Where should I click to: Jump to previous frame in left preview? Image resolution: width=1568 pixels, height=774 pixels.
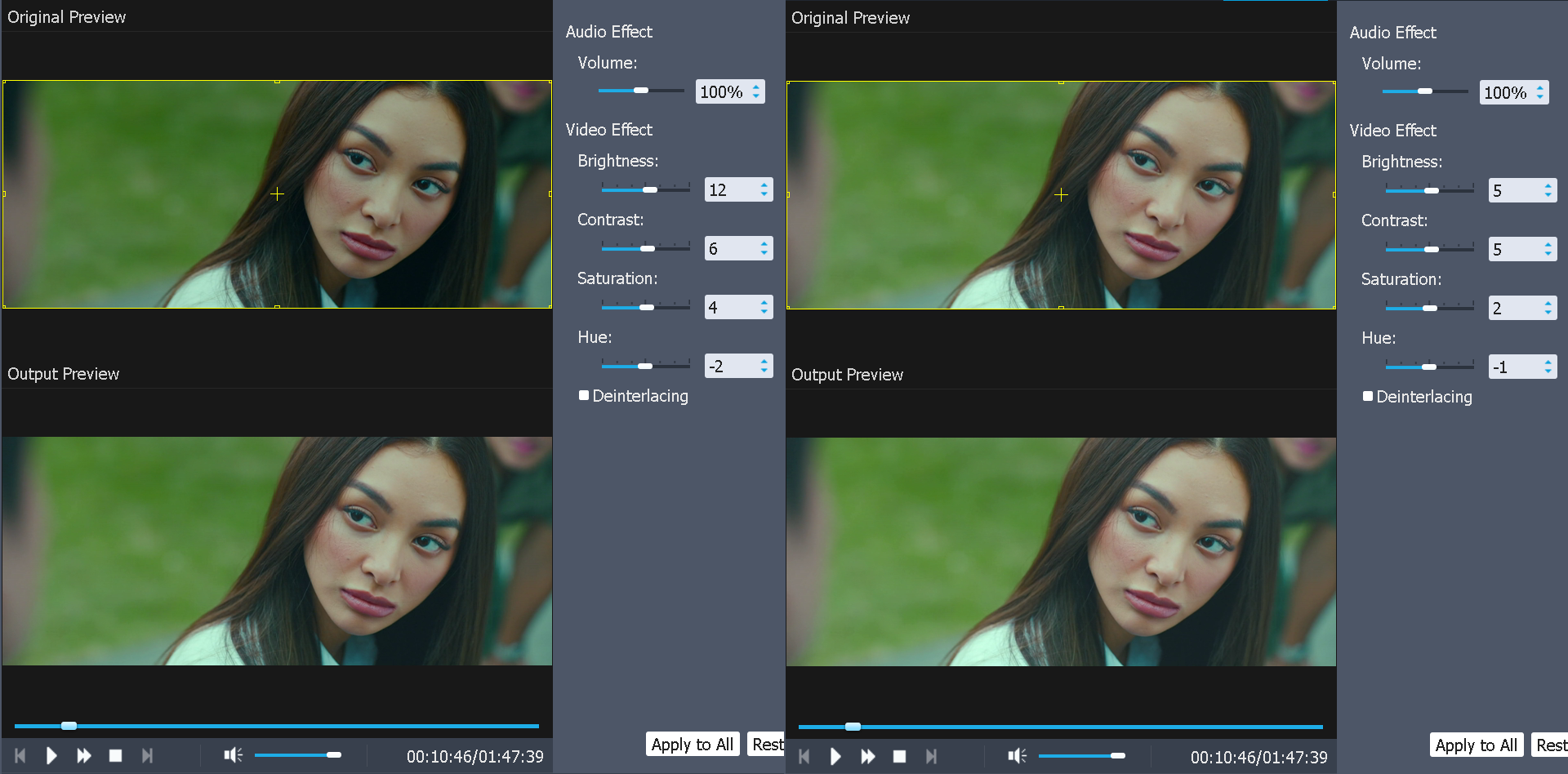[x=18, y=756]
